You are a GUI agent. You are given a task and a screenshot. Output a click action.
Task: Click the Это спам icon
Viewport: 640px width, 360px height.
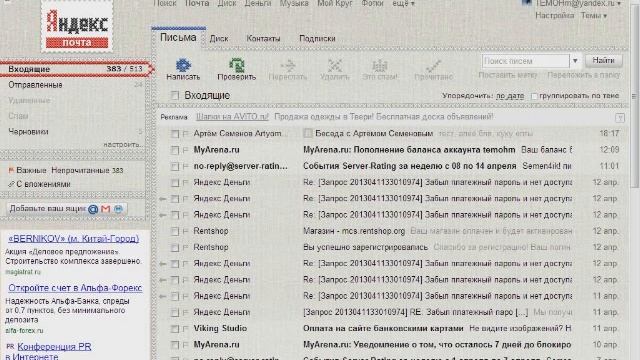click(x=380, y=66)
